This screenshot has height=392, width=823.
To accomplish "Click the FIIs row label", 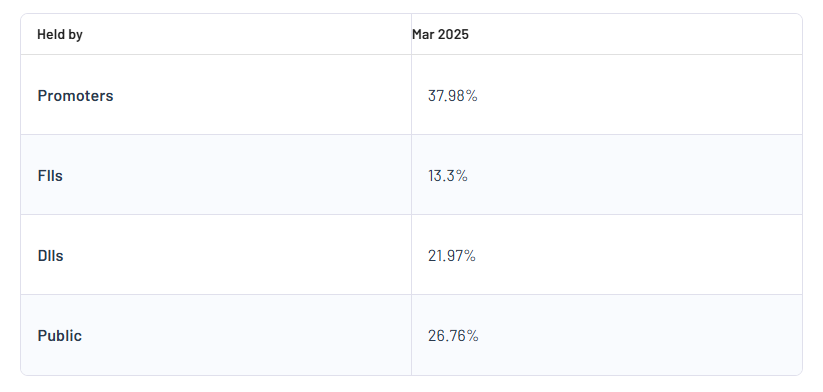I will [50, 176].
